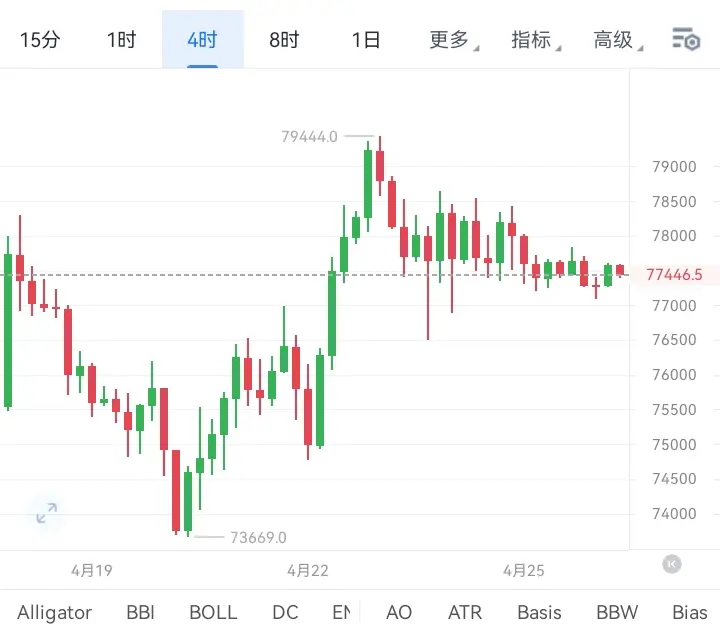Click the circled K icon
Screen dimensions: 720x636
click(672, 564)
